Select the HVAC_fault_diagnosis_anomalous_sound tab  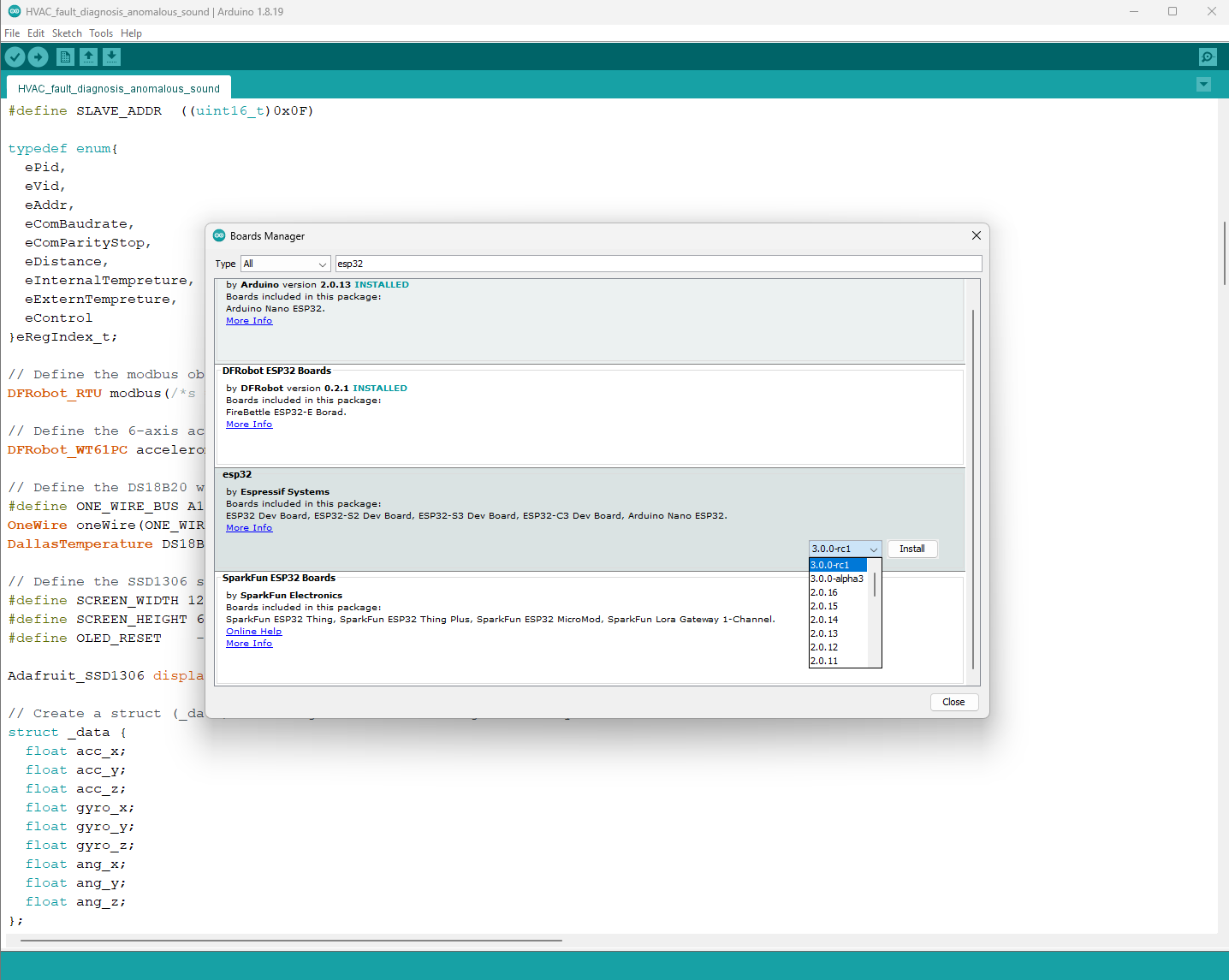coord(119,88)
